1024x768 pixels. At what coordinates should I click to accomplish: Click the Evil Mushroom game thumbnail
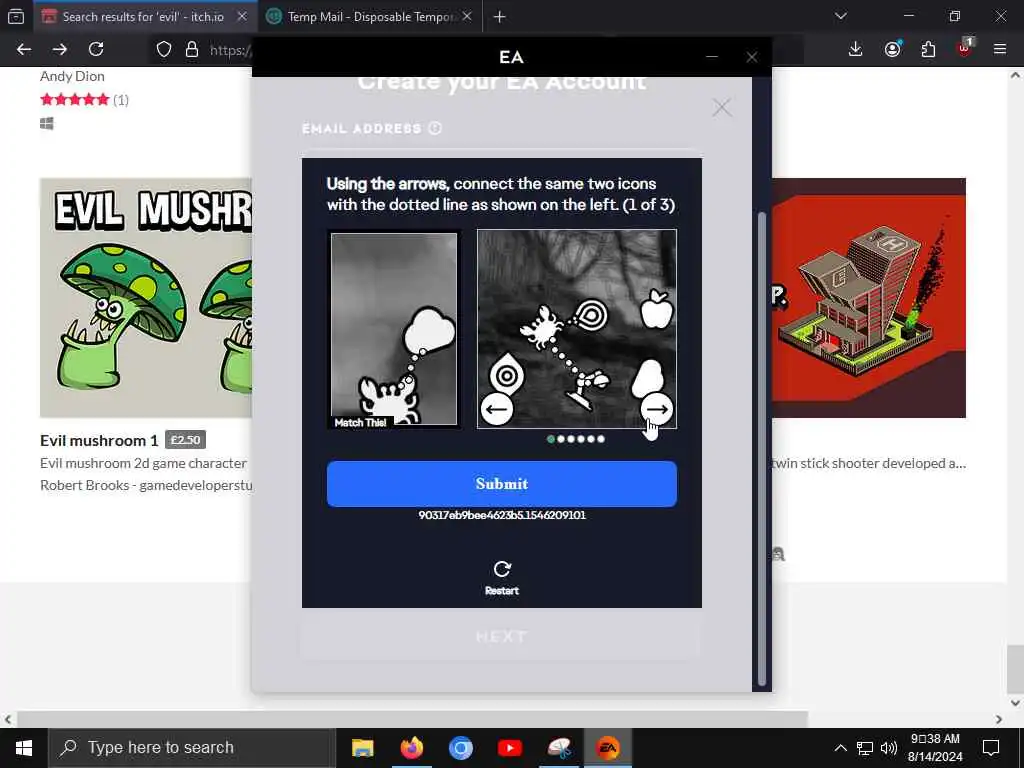[x=146, y=298]
